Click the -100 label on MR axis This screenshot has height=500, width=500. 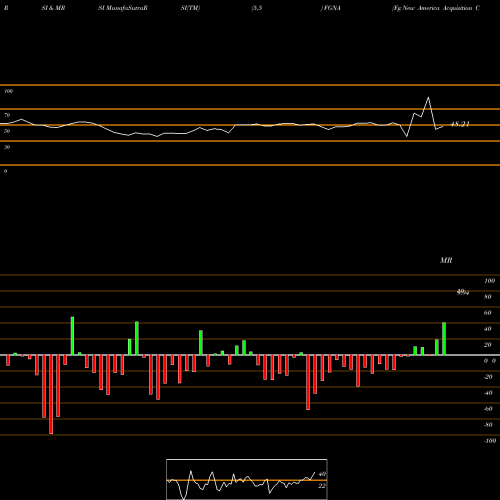pyautogui.click(x=490, y=441)
